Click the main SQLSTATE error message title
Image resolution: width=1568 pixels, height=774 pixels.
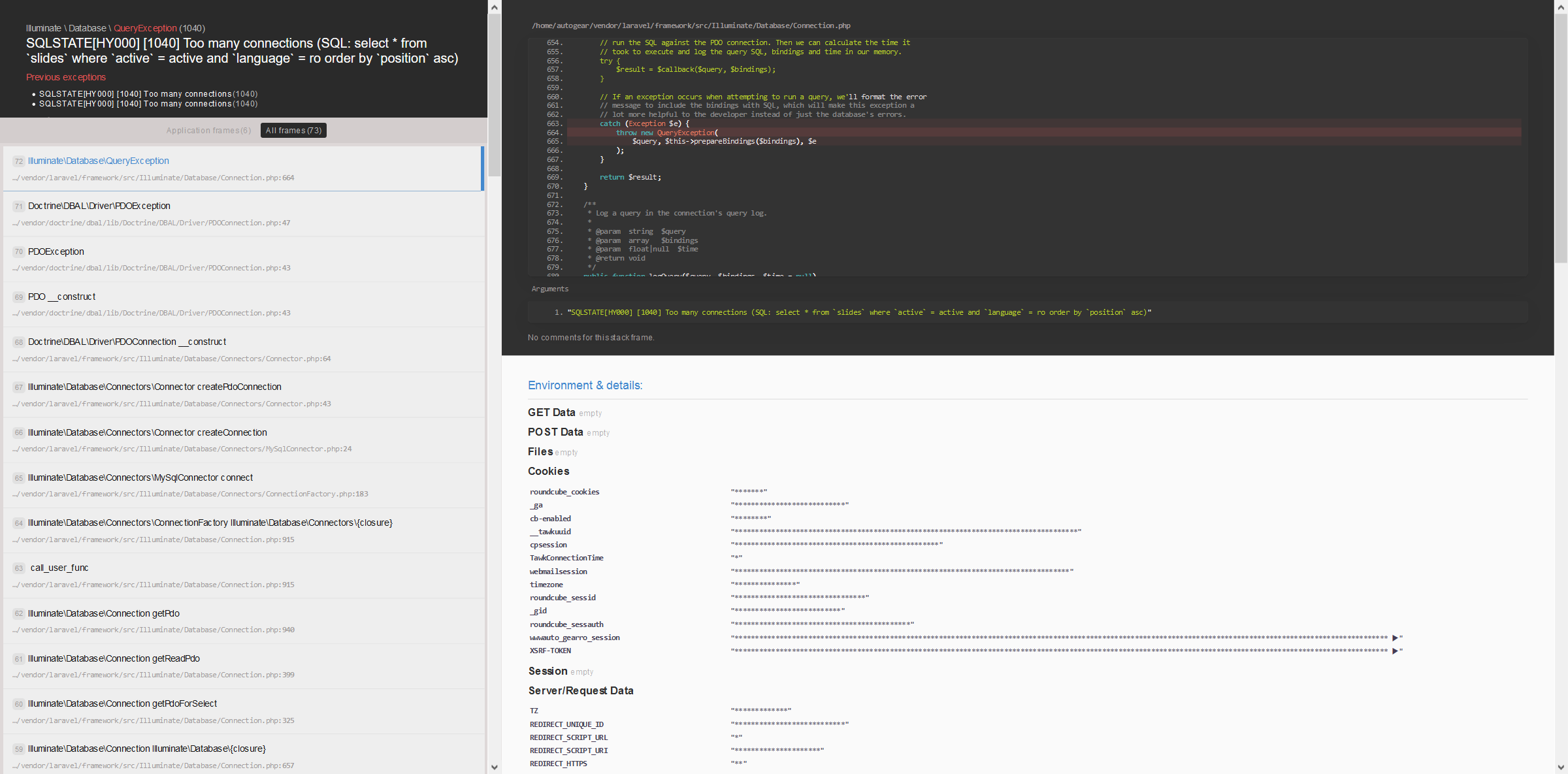coord(242,51)
